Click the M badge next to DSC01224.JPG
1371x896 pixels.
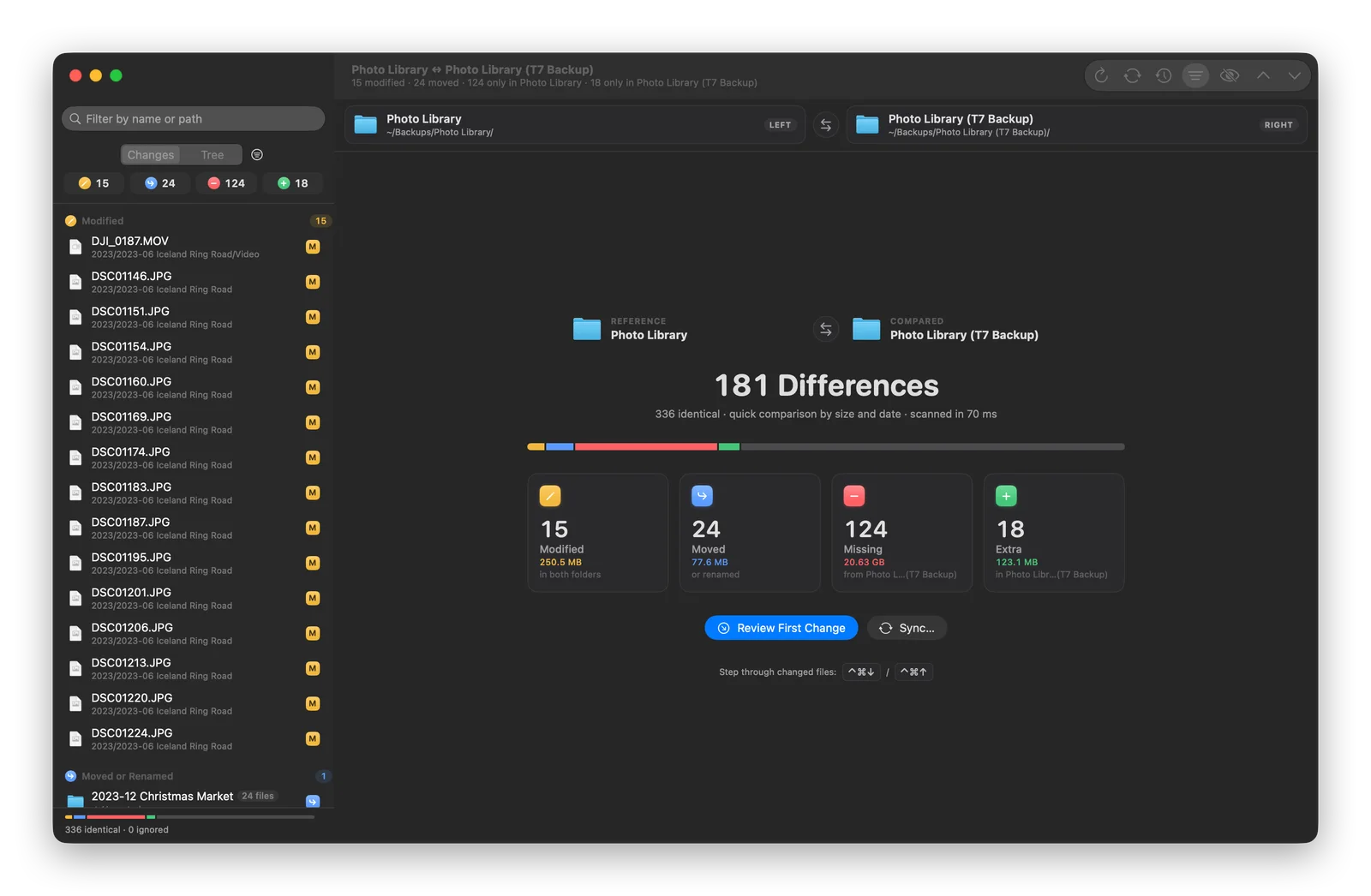(x=313, y=738)
